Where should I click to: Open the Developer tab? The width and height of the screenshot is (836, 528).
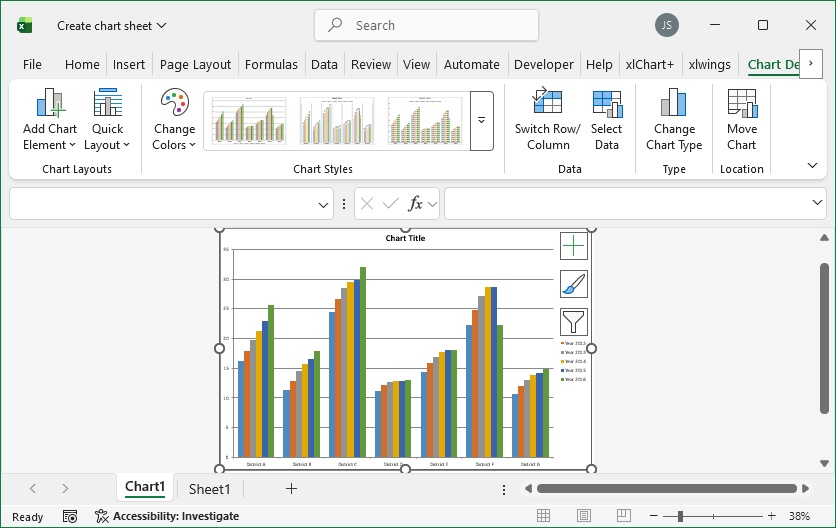coord(543,65)
